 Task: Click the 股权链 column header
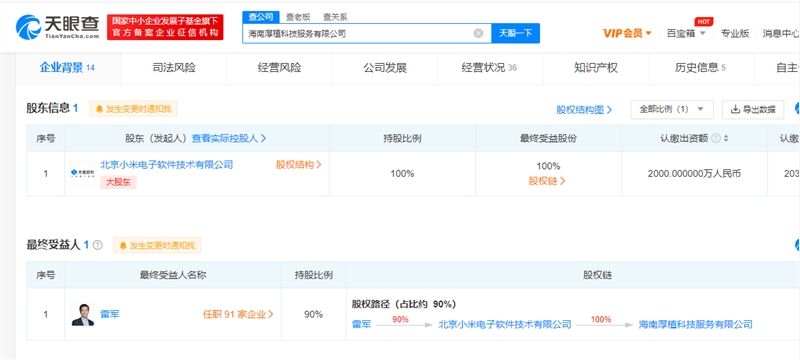(x=597, y=275)
